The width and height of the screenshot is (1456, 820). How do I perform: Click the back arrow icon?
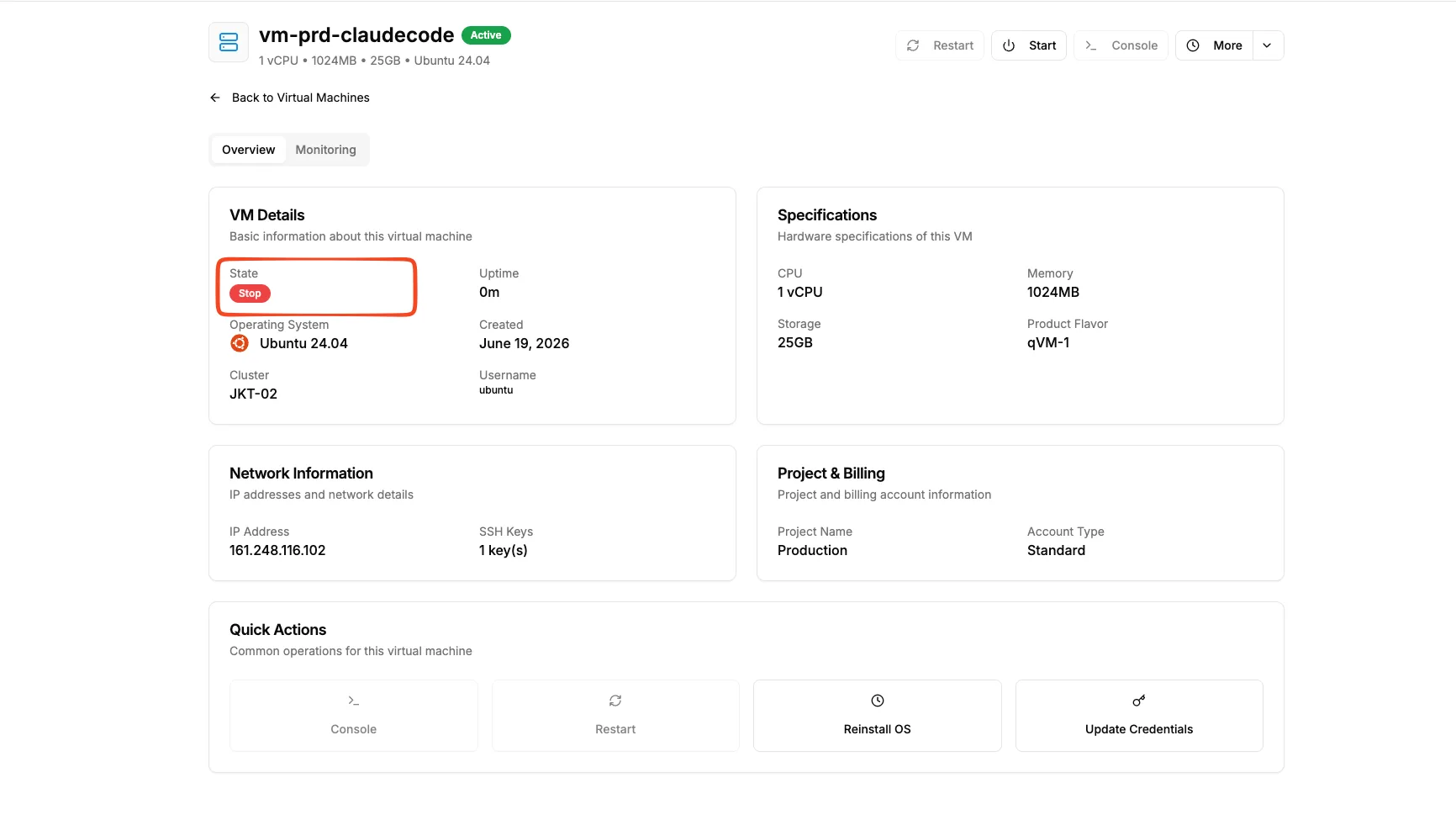point(215,98)
